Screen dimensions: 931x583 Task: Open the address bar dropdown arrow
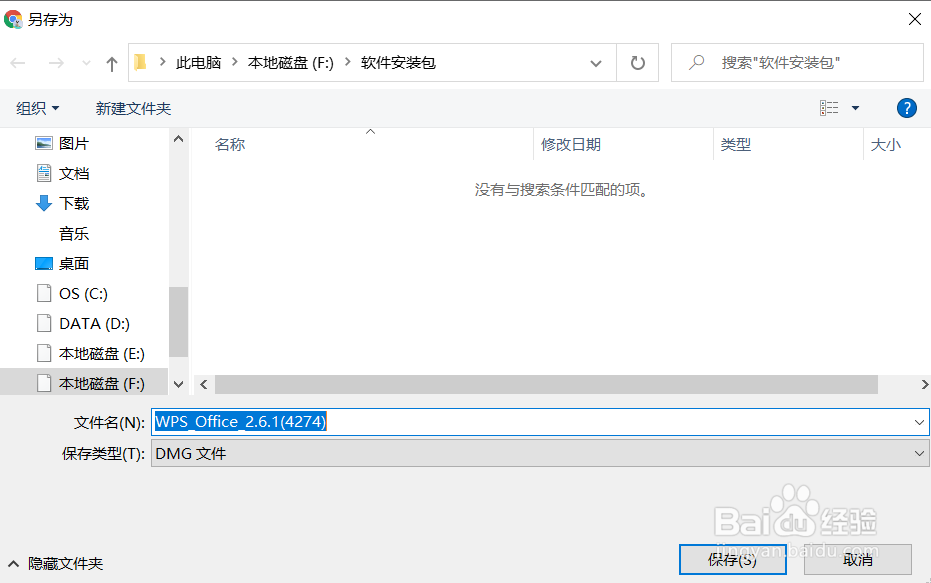pos(596,62)
